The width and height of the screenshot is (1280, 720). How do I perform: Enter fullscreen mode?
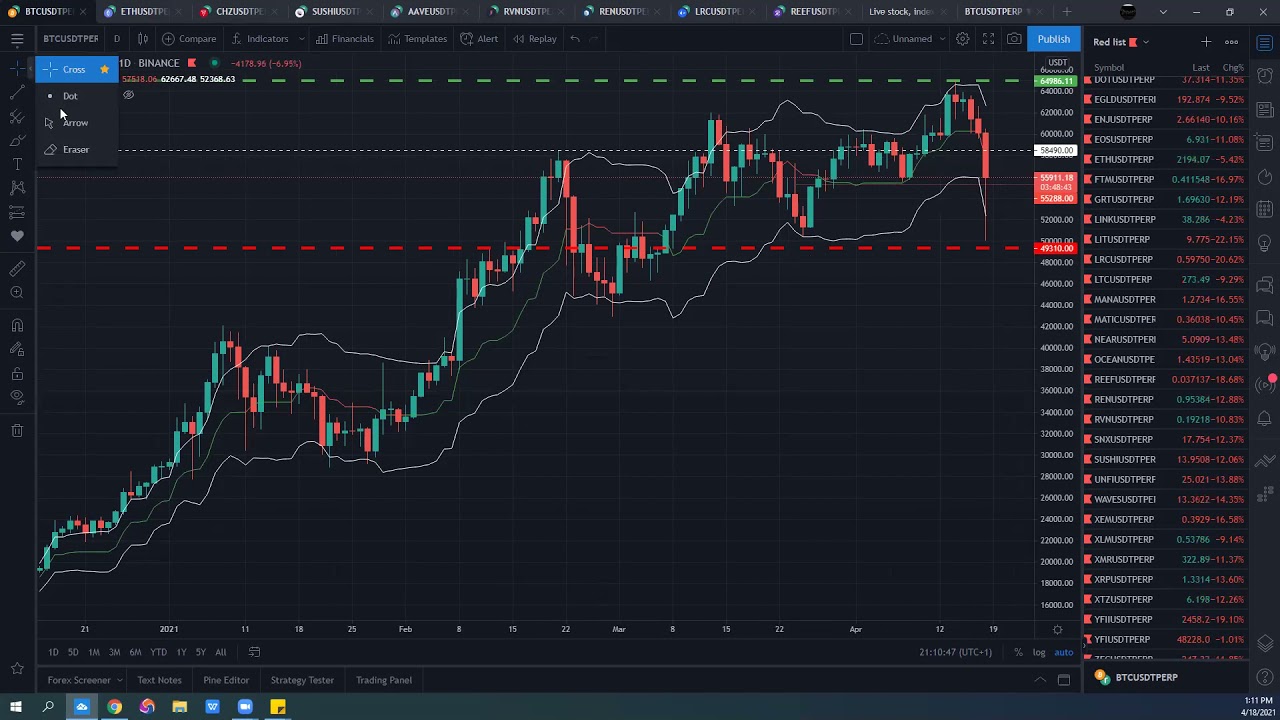(x=988, y=39)
